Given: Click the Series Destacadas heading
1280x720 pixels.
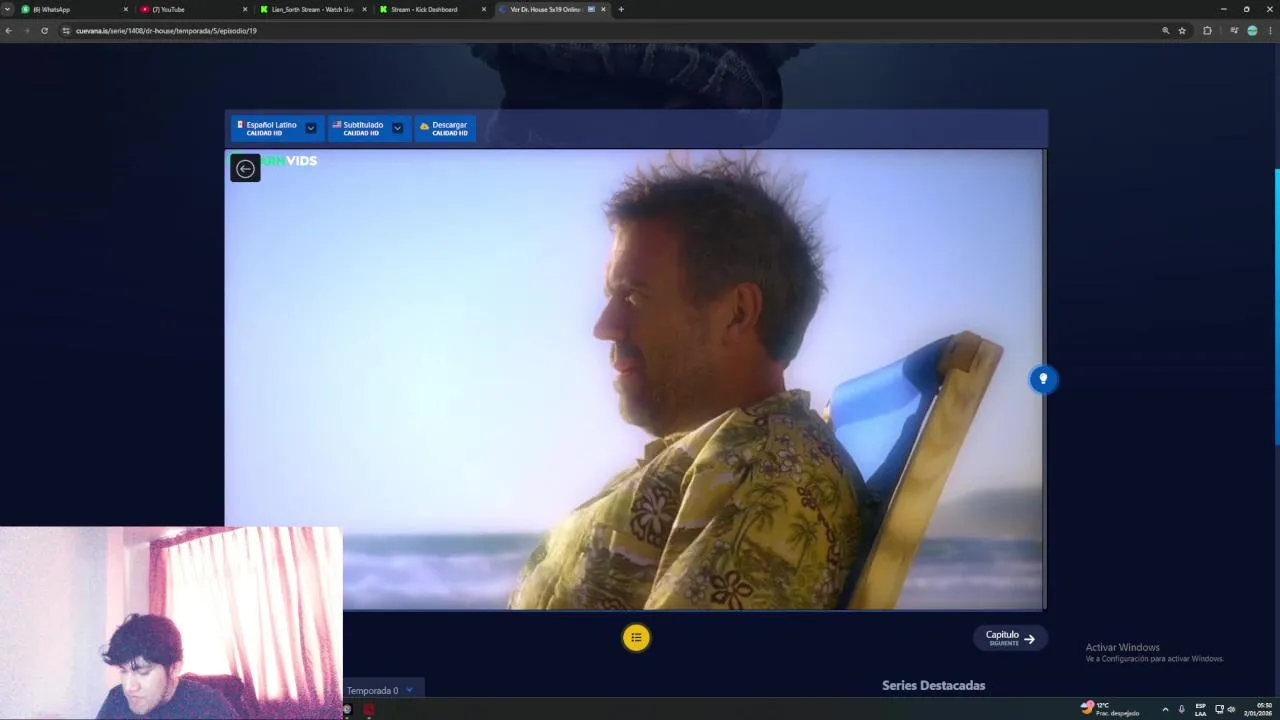Looking at the screenshot, I should [933, 685].
